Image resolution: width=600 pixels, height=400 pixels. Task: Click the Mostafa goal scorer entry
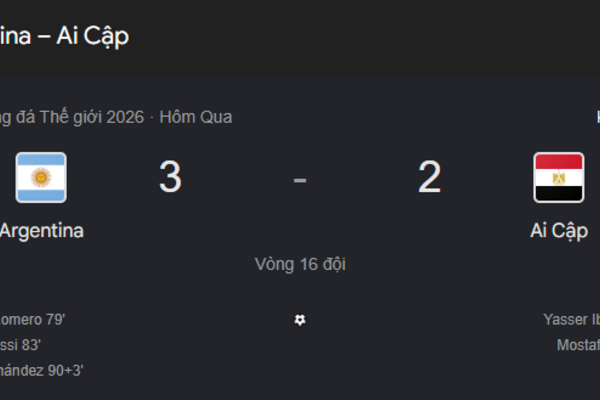click(x=578, y=345)
